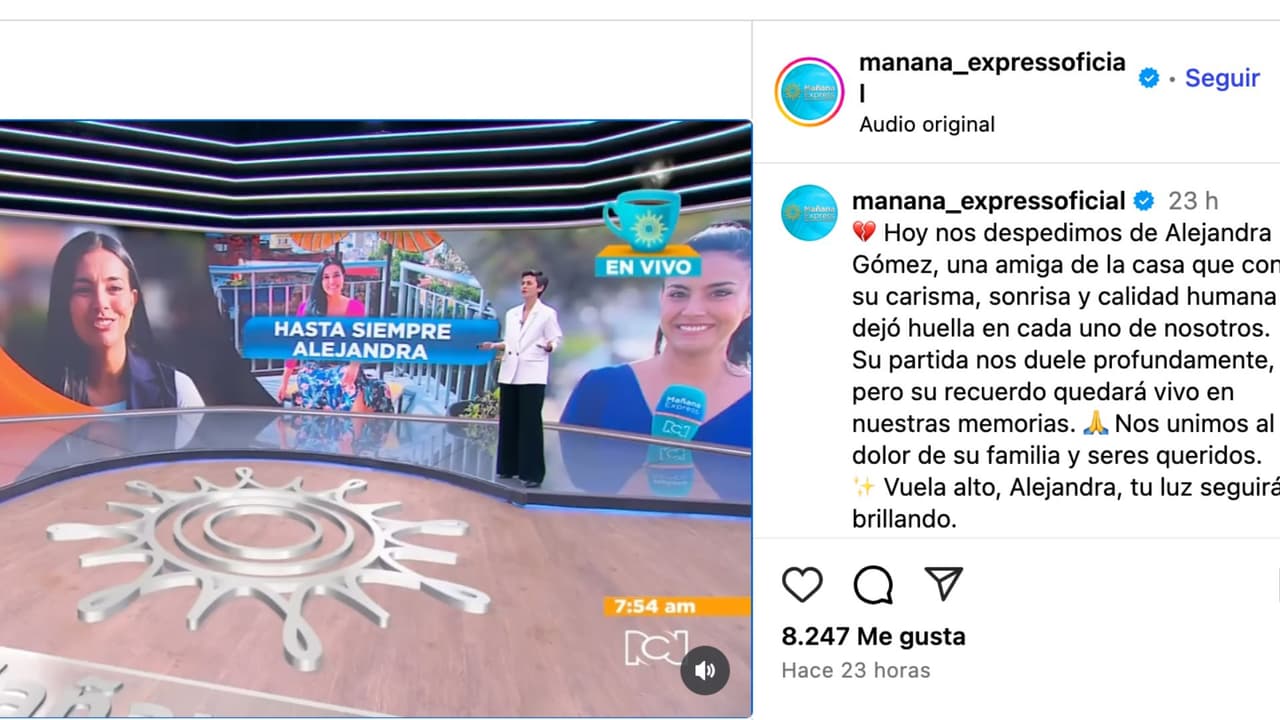Click the verified badge beside the header username
Screen dimensions: 1280x720
pos(1149,78)
